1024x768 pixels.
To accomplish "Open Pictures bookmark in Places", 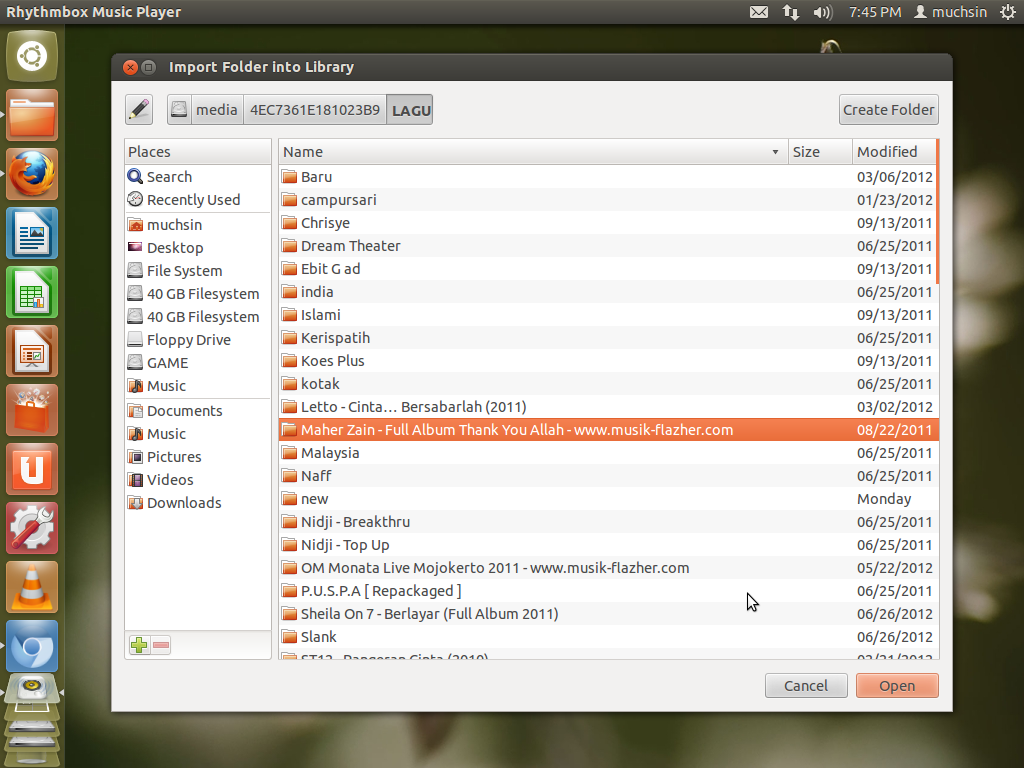I will pyautogui.click(x=197, y=456).
